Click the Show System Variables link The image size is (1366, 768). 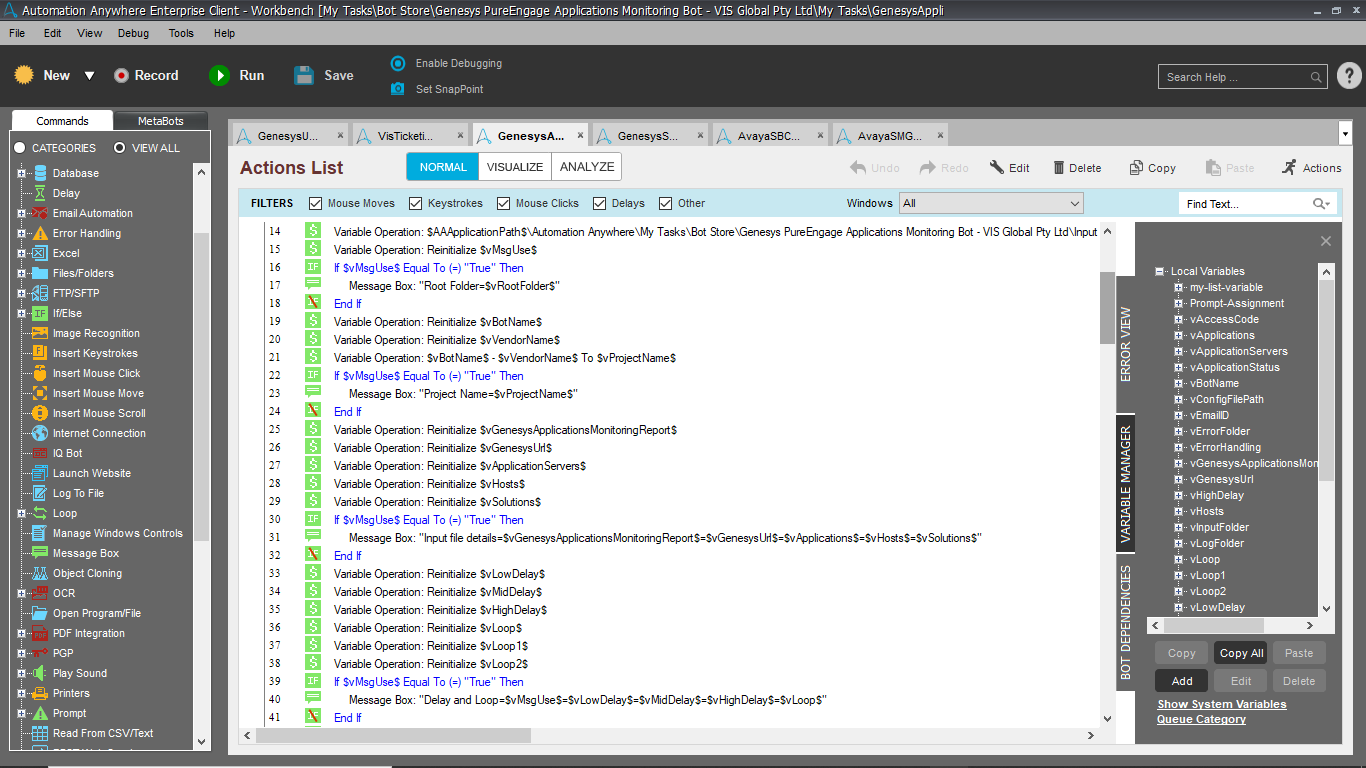pyautogui.click(x=1221, y=704)
